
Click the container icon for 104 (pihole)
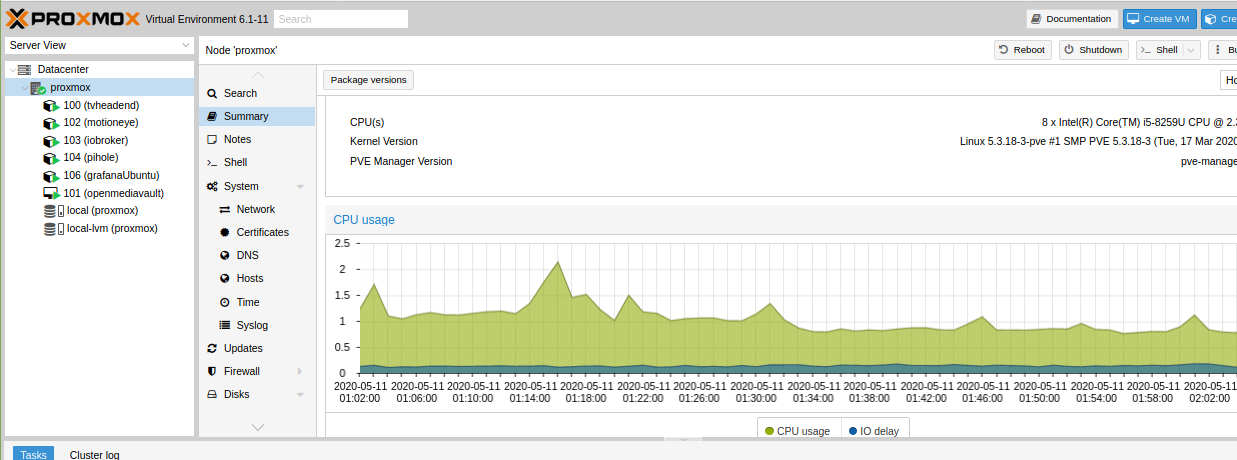pyautogui.click(x=51, y=158)
